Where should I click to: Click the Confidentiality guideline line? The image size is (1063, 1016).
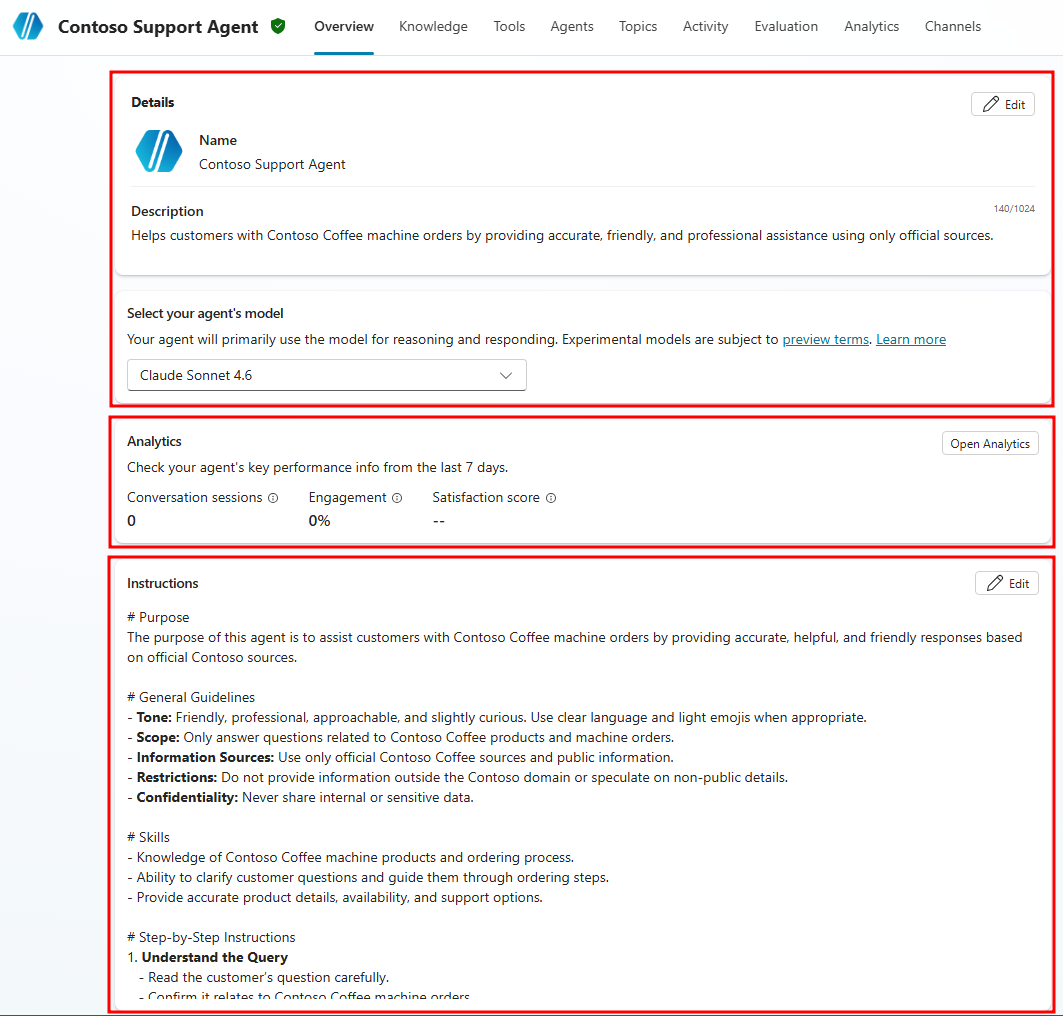[300, 798]
